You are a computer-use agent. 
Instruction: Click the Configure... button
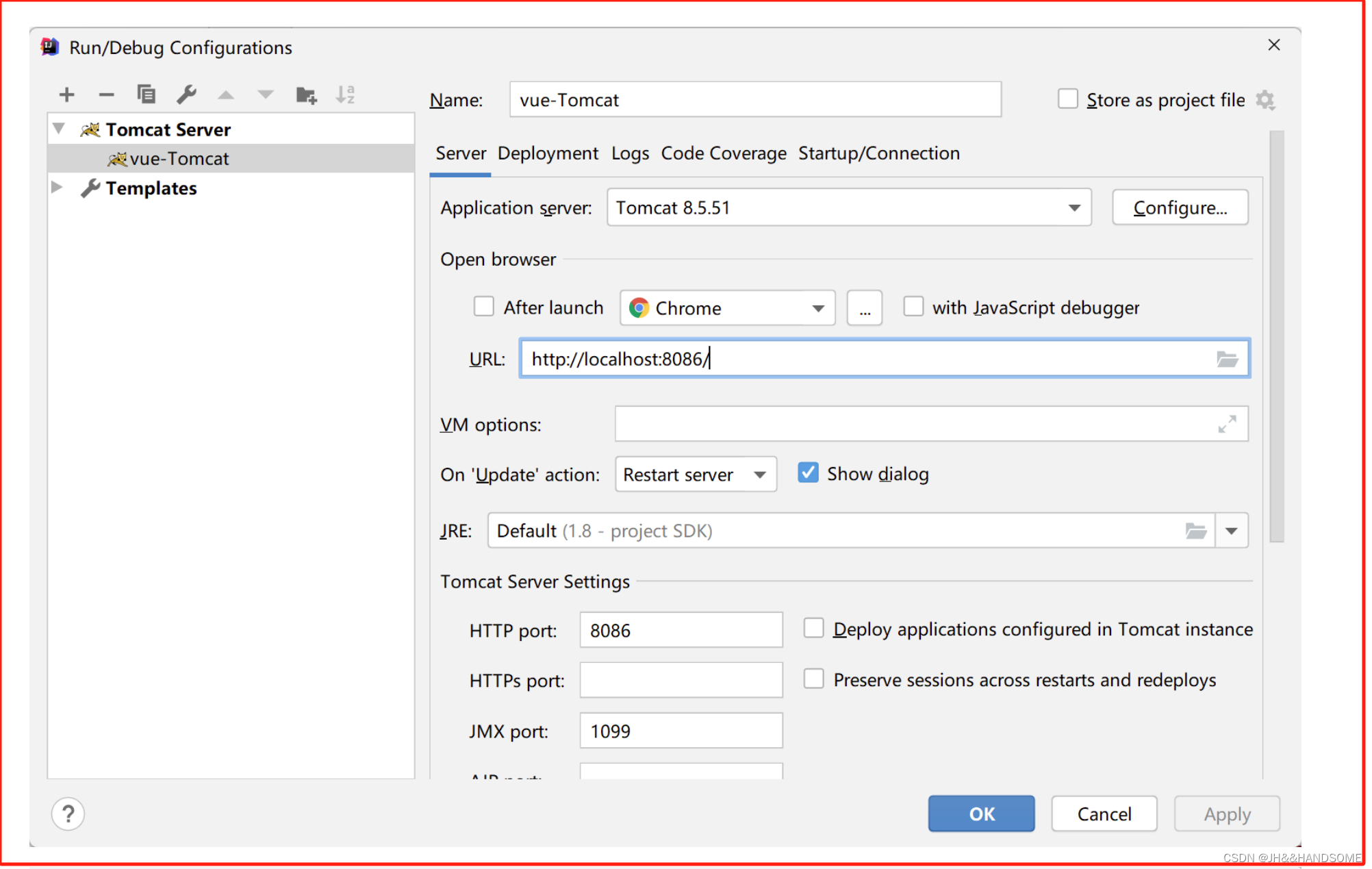tap(1180, 207)
